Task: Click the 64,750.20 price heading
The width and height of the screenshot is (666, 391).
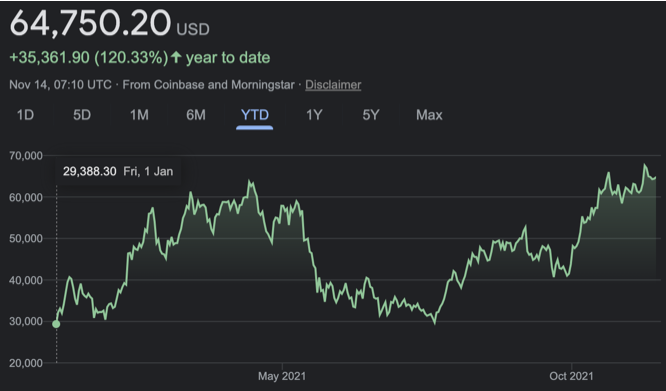Action: pyautogui.click(x=90, y=23)
